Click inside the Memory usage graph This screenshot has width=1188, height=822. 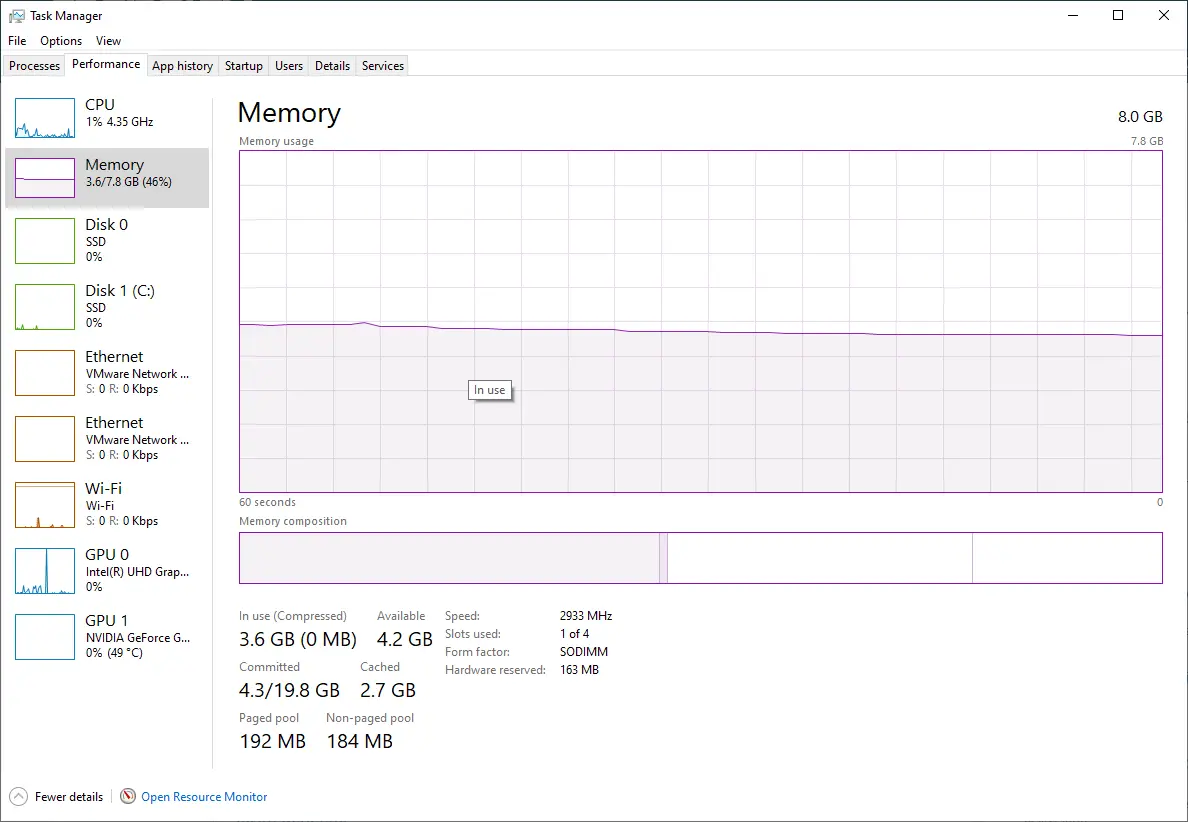pos(700,321)
